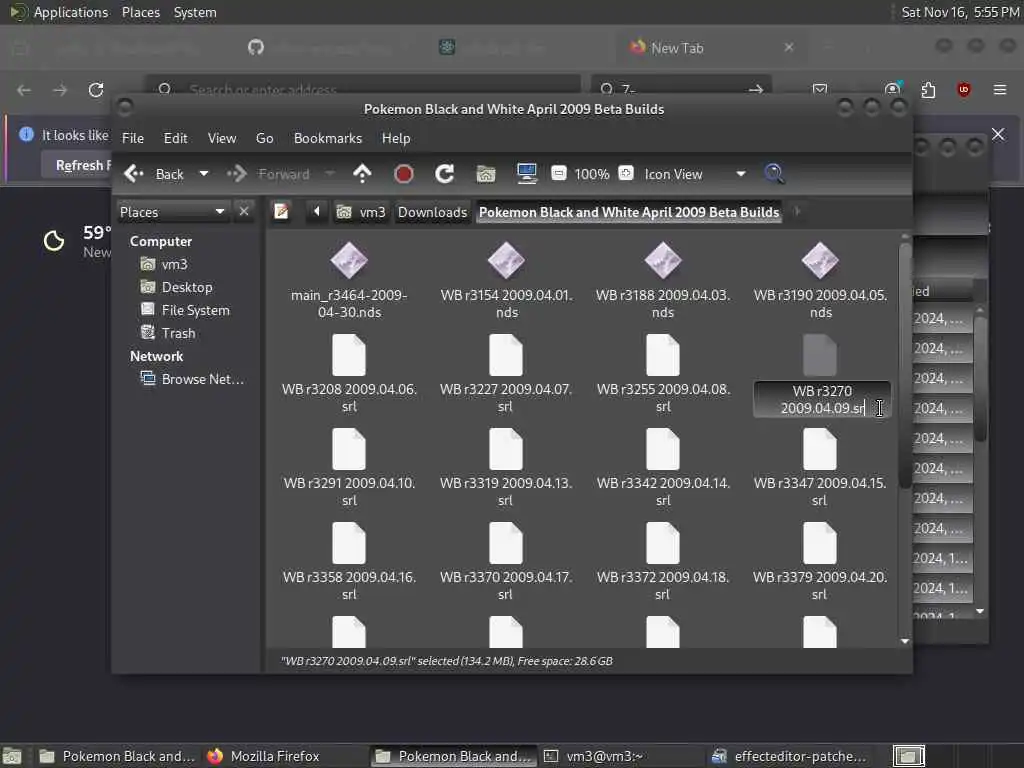Select the WB r3379 2009.04.20.srl file

[820, 562]
